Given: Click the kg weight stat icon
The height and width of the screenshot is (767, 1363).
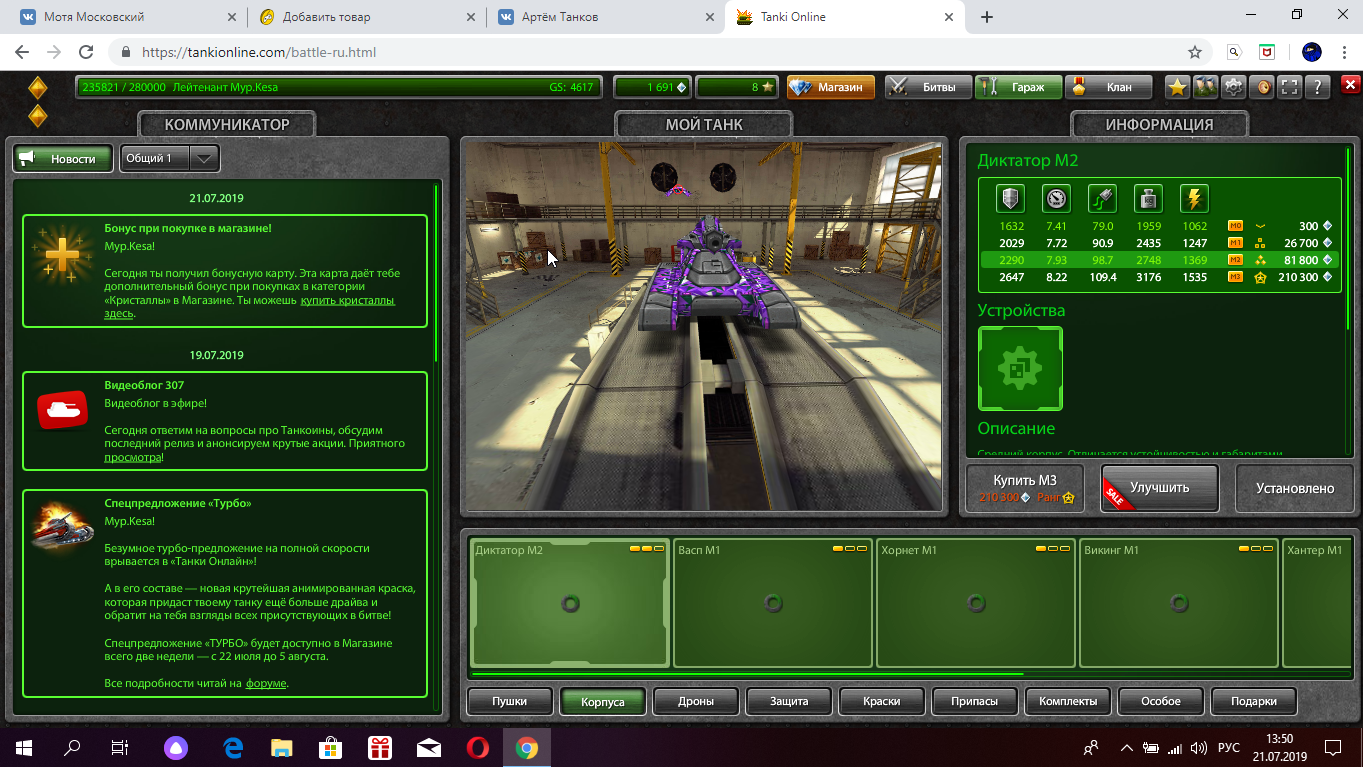Looking at the screenshot, I should pyautogui.click(x=1148, y=198).
